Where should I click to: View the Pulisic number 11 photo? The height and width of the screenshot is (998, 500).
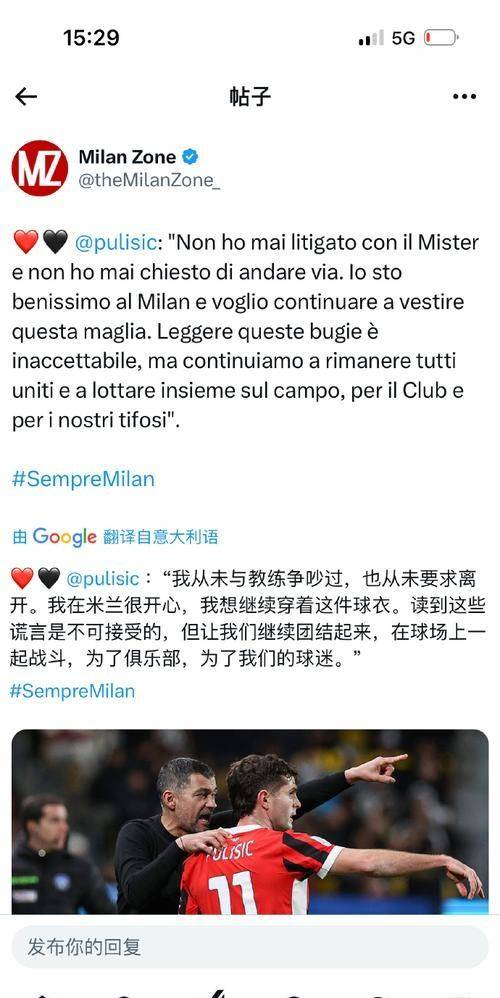(250, 822)
